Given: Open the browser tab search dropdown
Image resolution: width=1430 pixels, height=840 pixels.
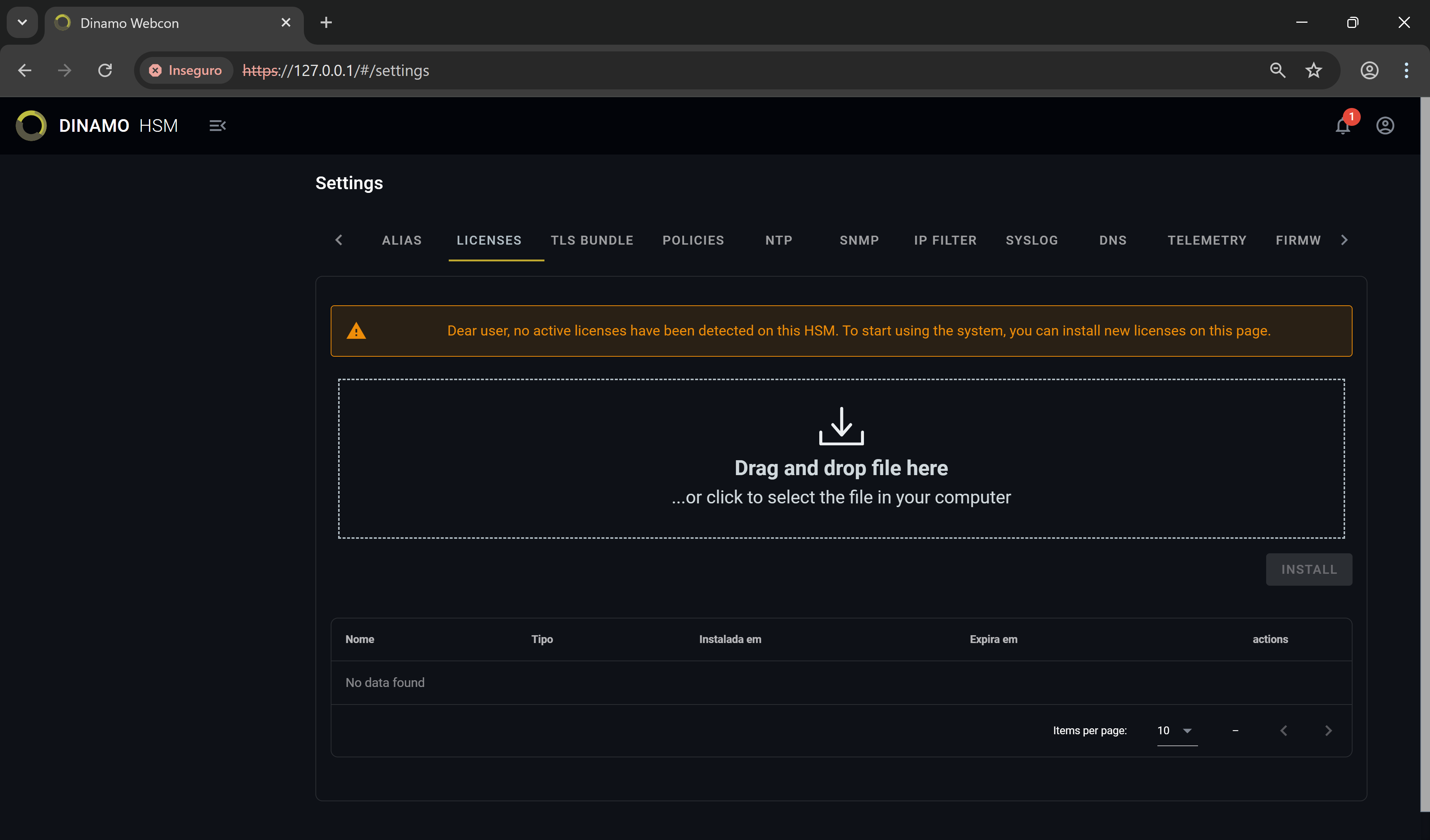Looking at the screenshot, I should click(22, 23).
